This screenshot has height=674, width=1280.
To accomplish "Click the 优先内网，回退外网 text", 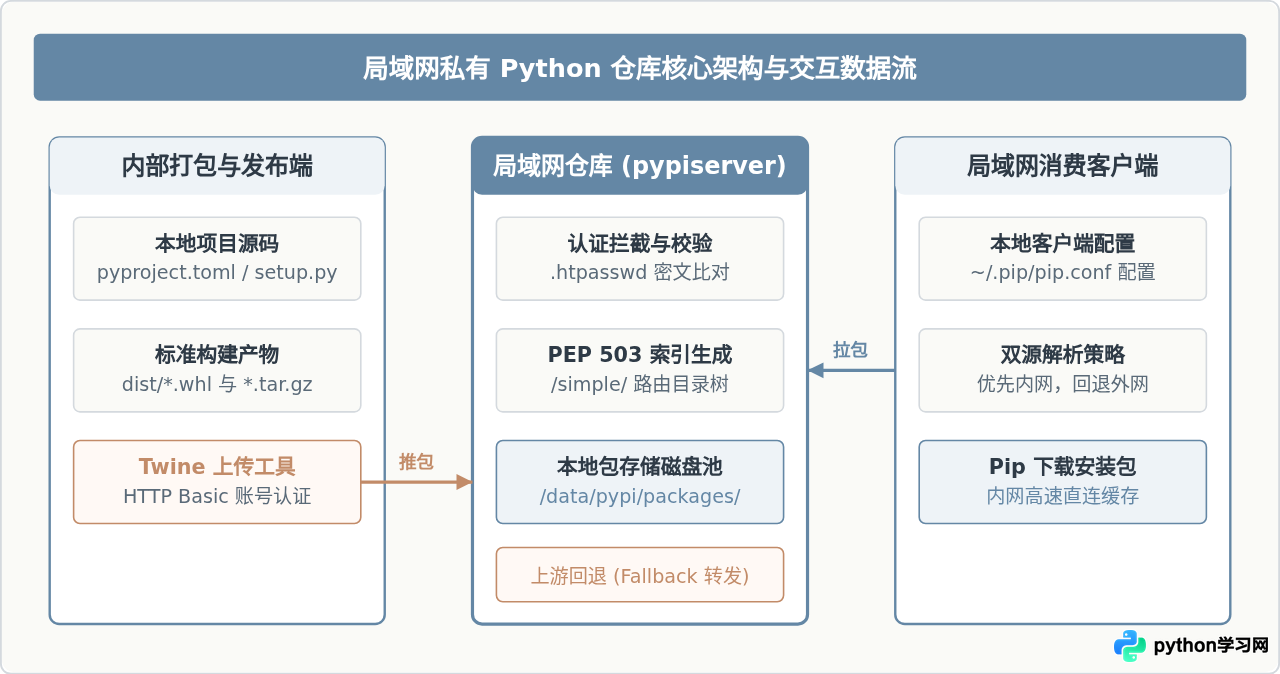I will 1063,383.
